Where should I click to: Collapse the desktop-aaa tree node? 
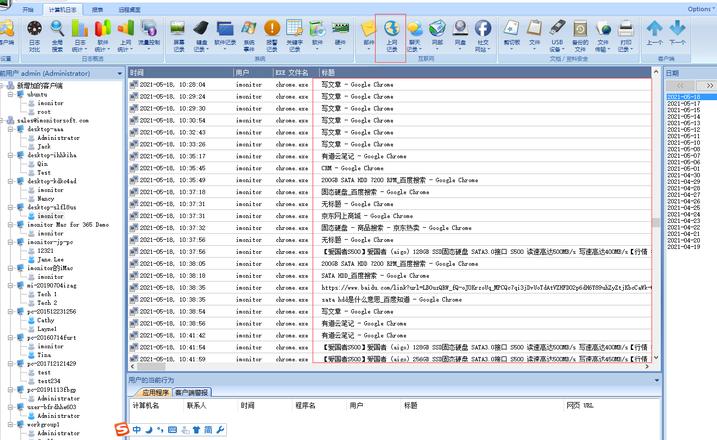pyautogui.click(x=11, y=129)
